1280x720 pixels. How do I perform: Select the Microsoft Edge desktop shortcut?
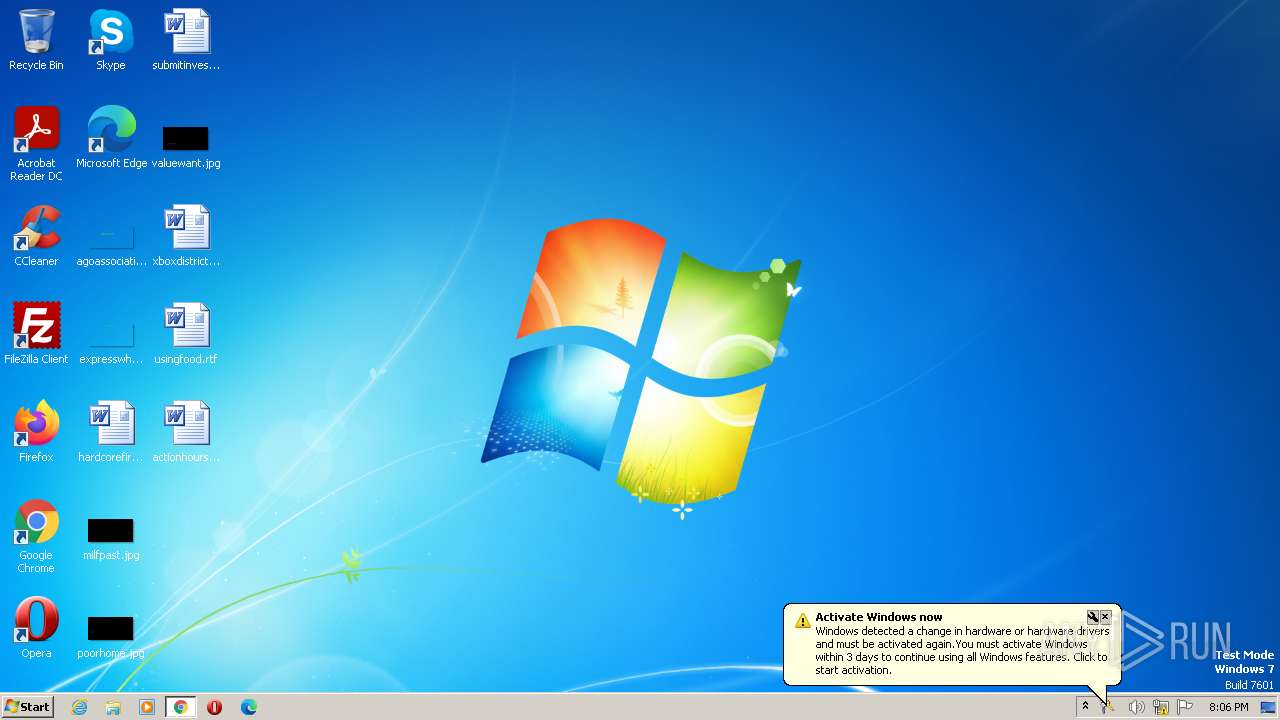coord(111,138)
